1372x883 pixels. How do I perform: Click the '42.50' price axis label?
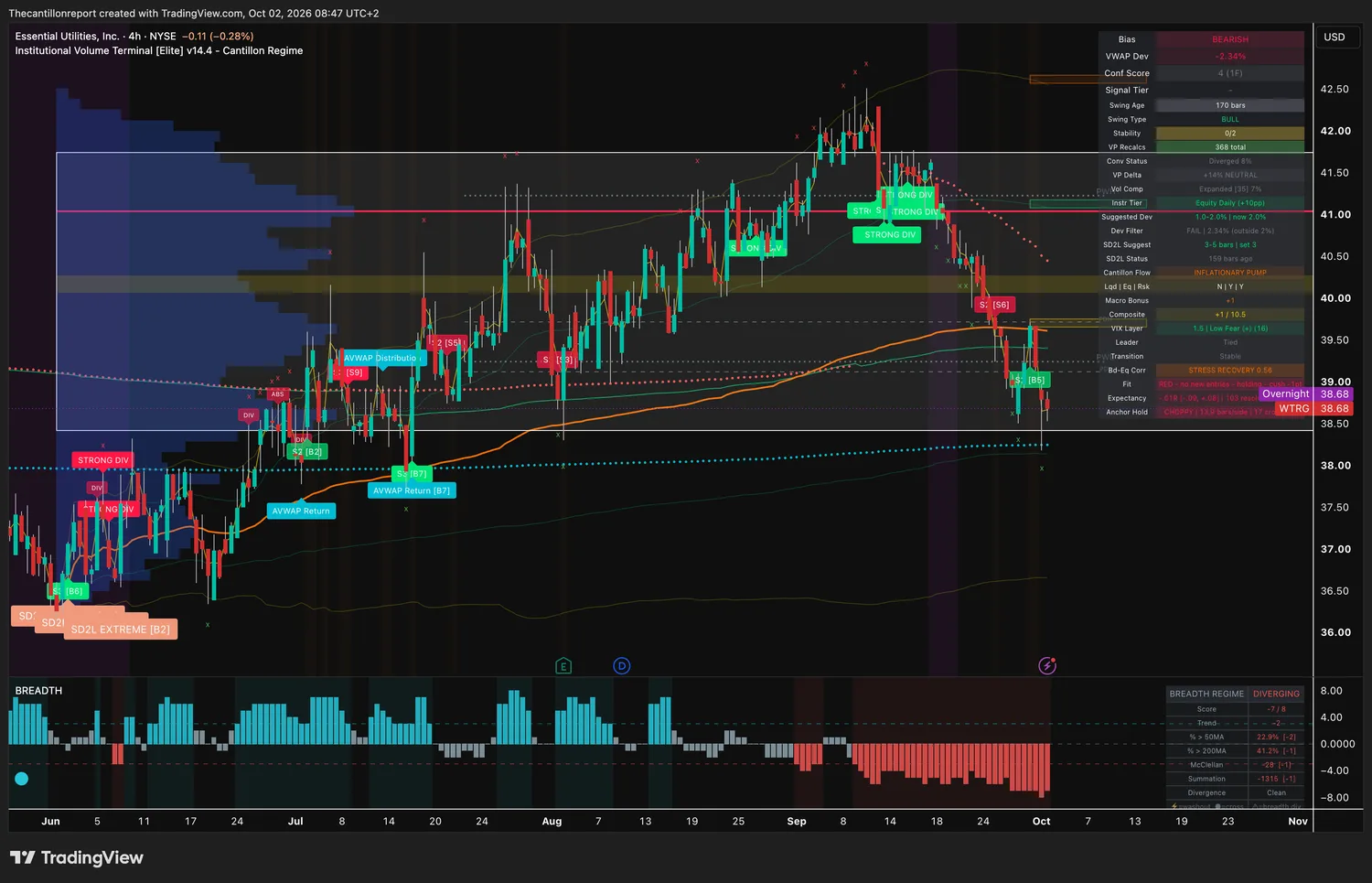(1334, 90)
